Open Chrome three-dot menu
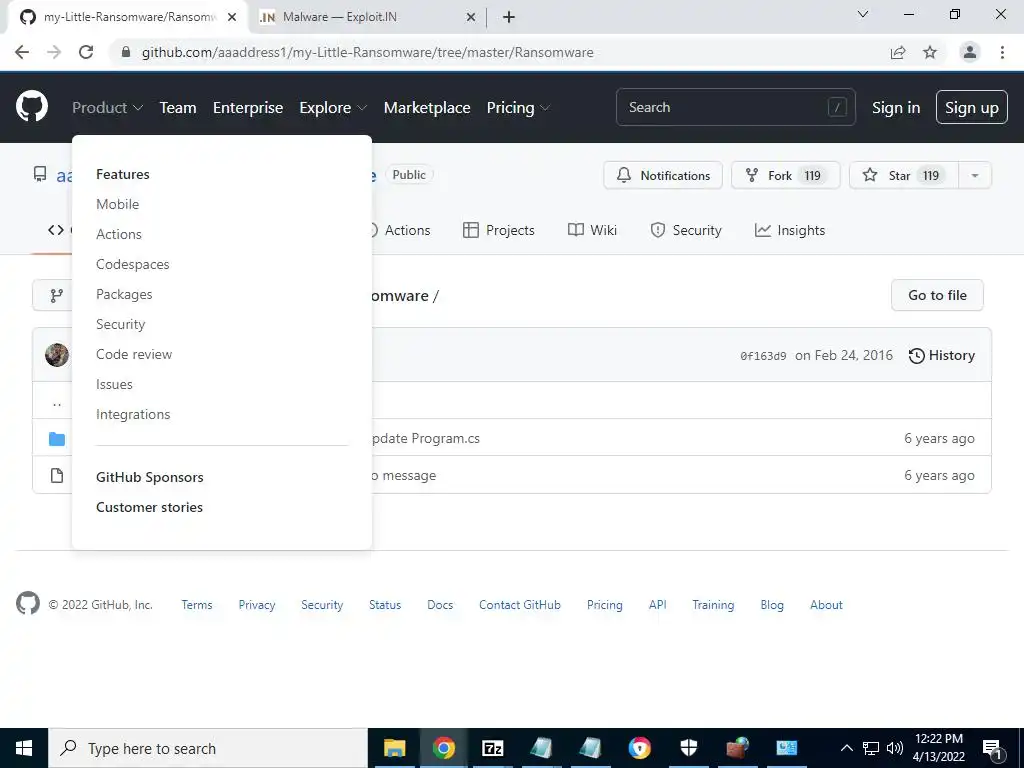The height and width of the screenshot is (768, 1024). (x=1002, y=52)
